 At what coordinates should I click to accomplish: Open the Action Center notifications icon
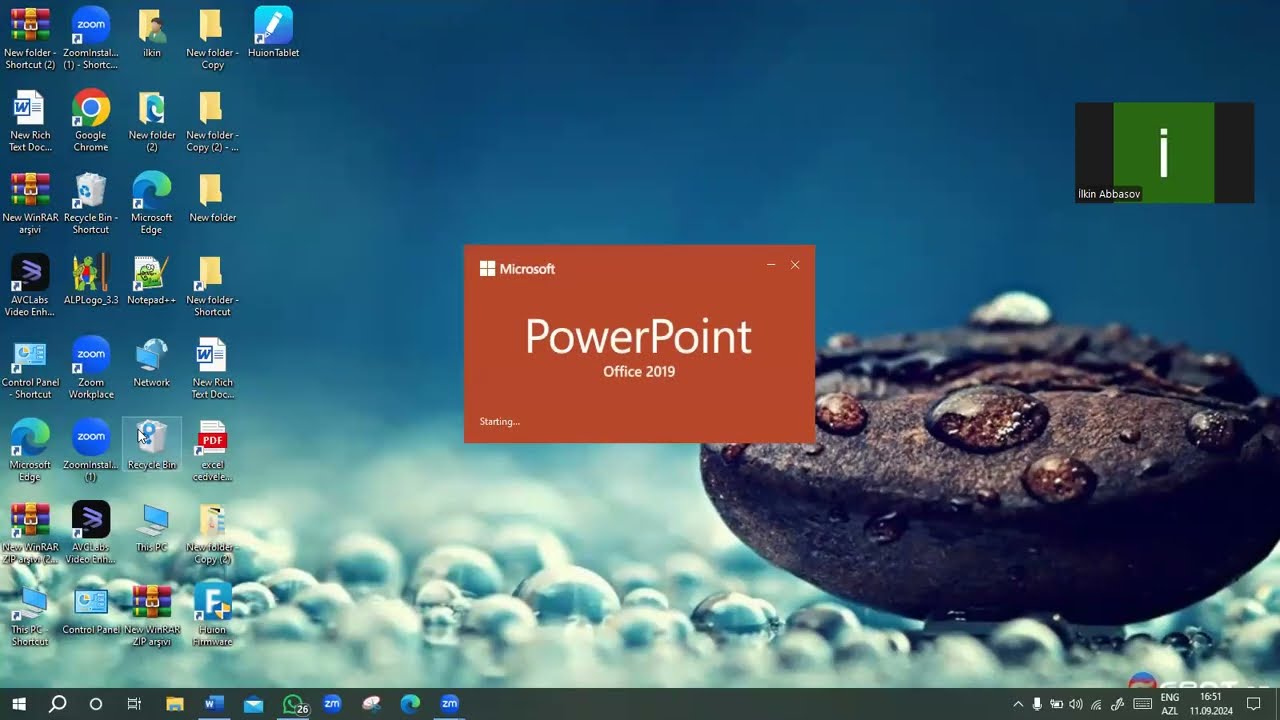coord(1254,704)
